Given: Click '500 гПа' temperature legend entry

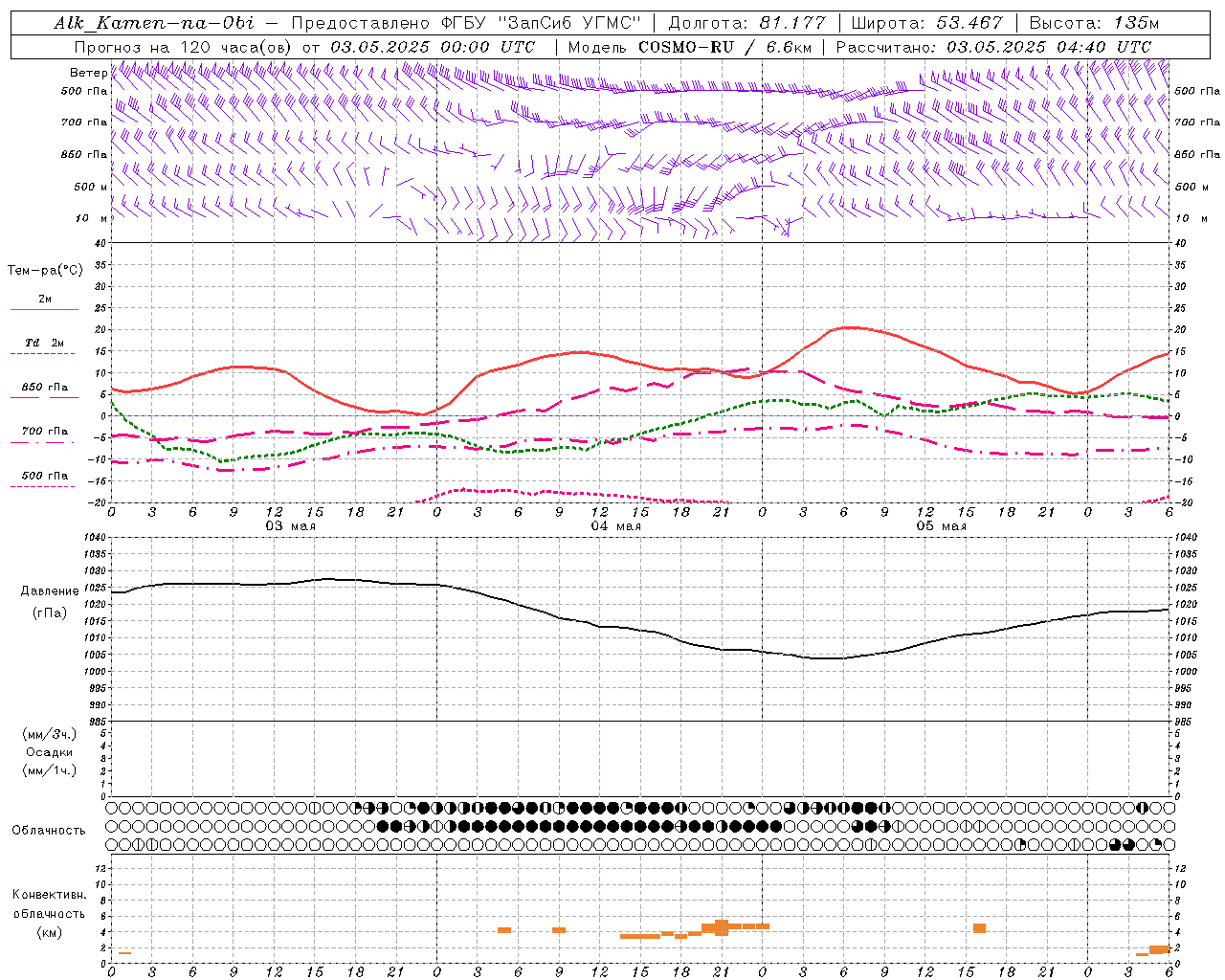Looking at the screenshot, I should [45, 476].
